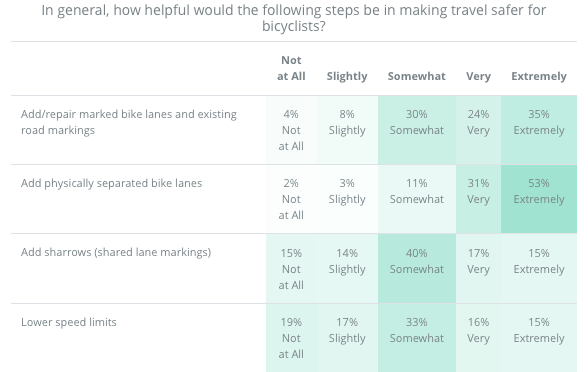Select 'Add physically separated bike lanes' row label

coord(111,183)
